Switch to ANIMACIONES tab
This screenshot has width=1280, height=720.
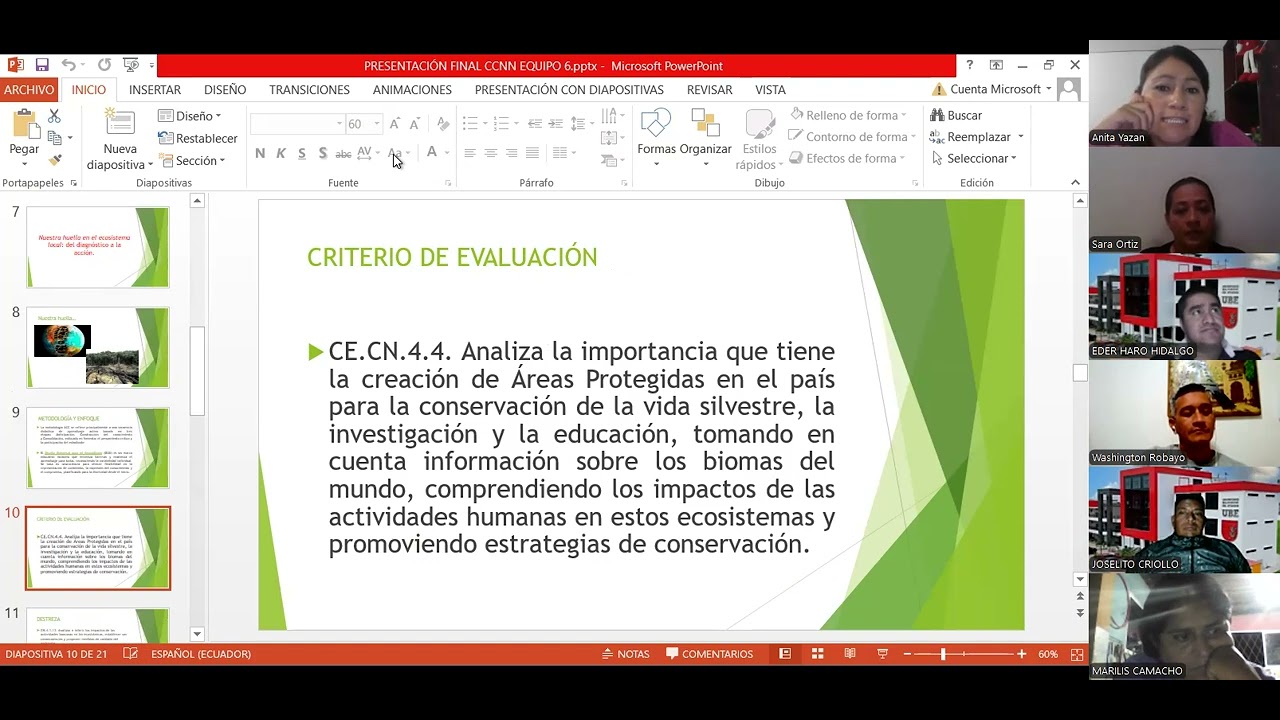[412, 89]
